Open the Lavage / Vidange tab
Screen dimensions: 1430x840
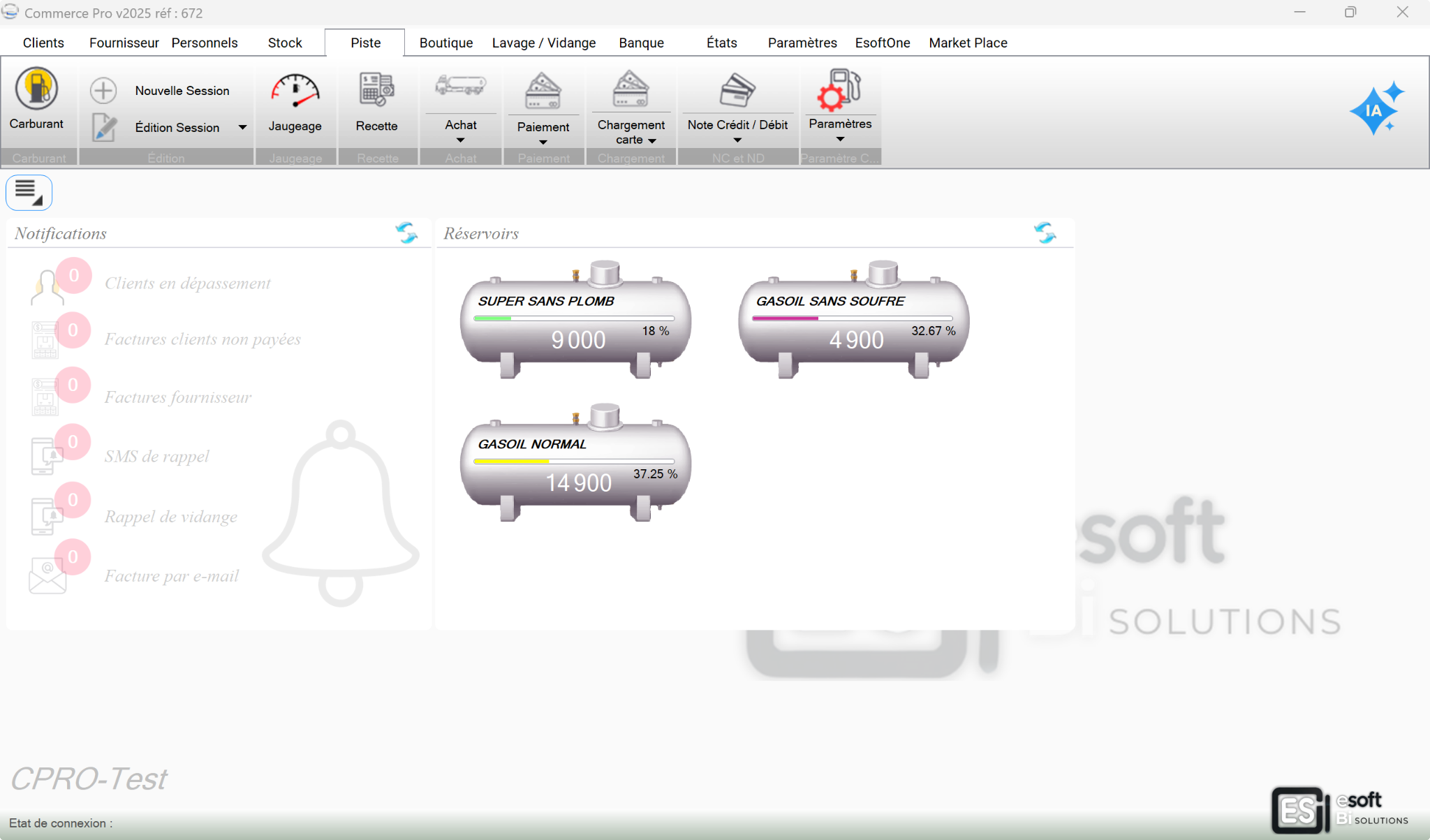point(544,43)
